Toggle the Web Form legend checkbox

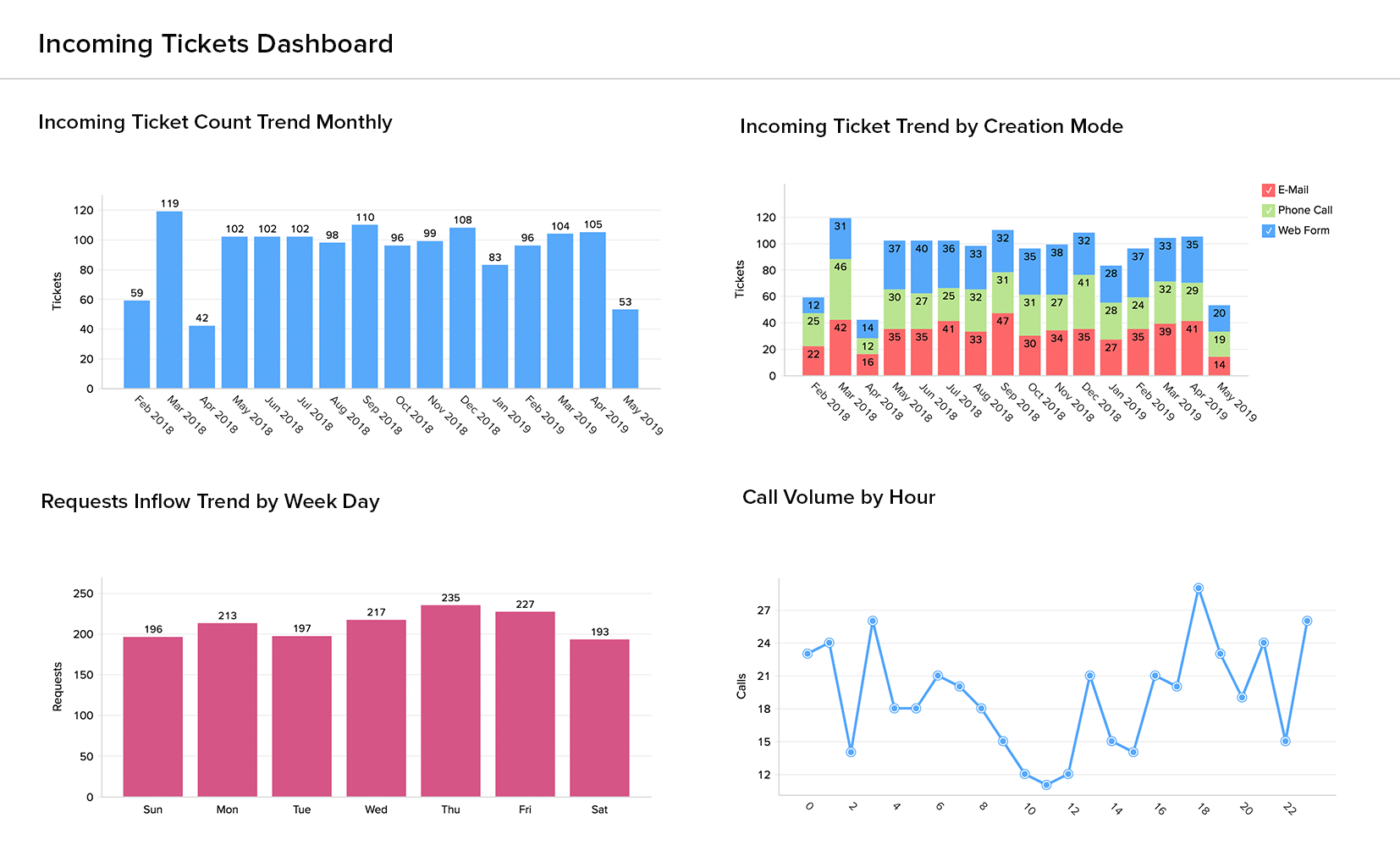[x=1268, y=231]
